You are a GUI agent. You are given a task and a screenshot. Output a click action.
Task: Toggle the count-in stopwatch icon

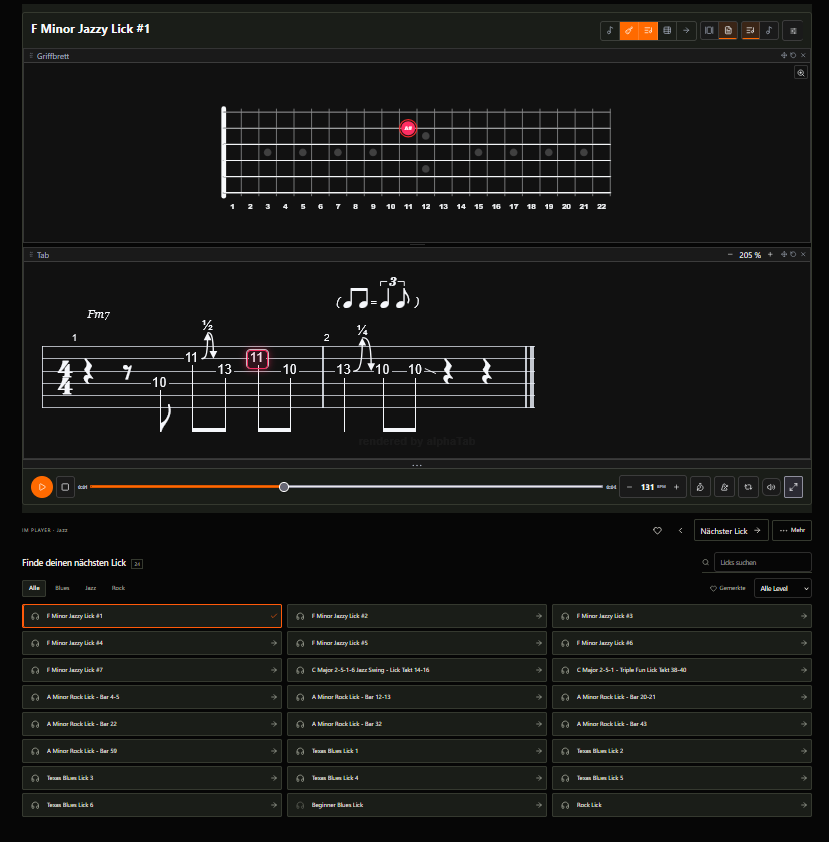point(700,487)
